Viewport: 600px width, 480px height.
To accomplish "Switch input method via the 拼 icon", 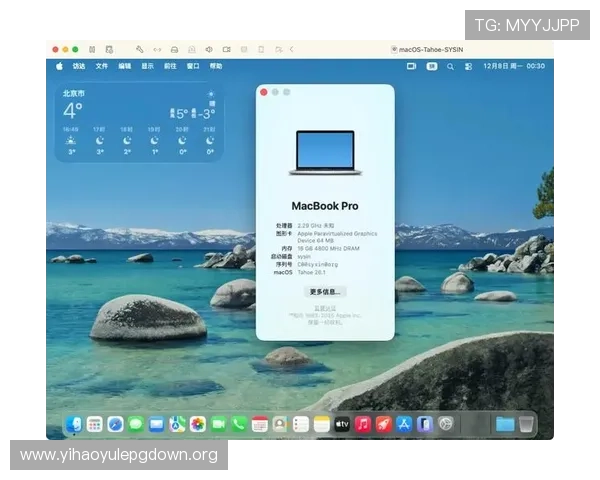I will [432, 66].
